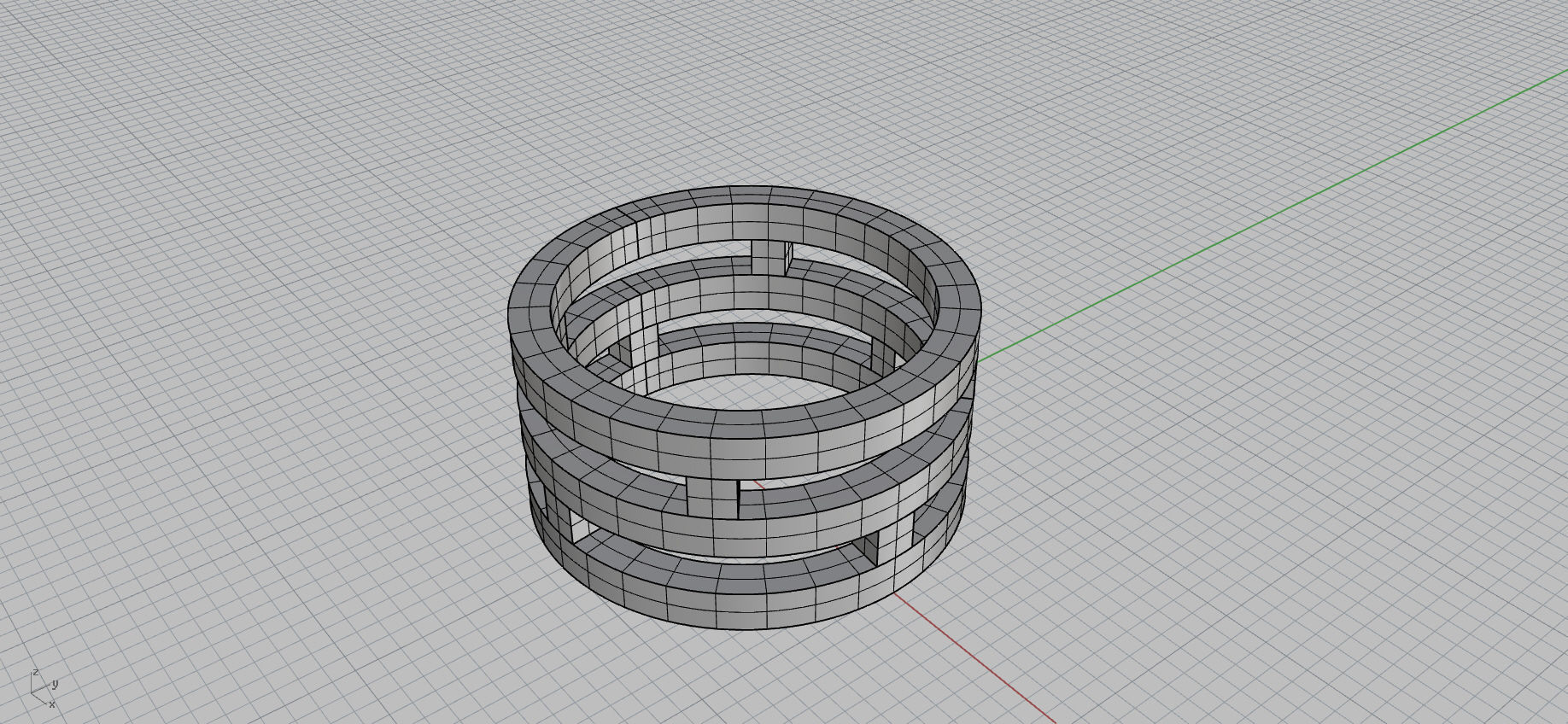
Task: Click the world axes indicator icon
Action: pyautogui.click(x=44, y=689)
